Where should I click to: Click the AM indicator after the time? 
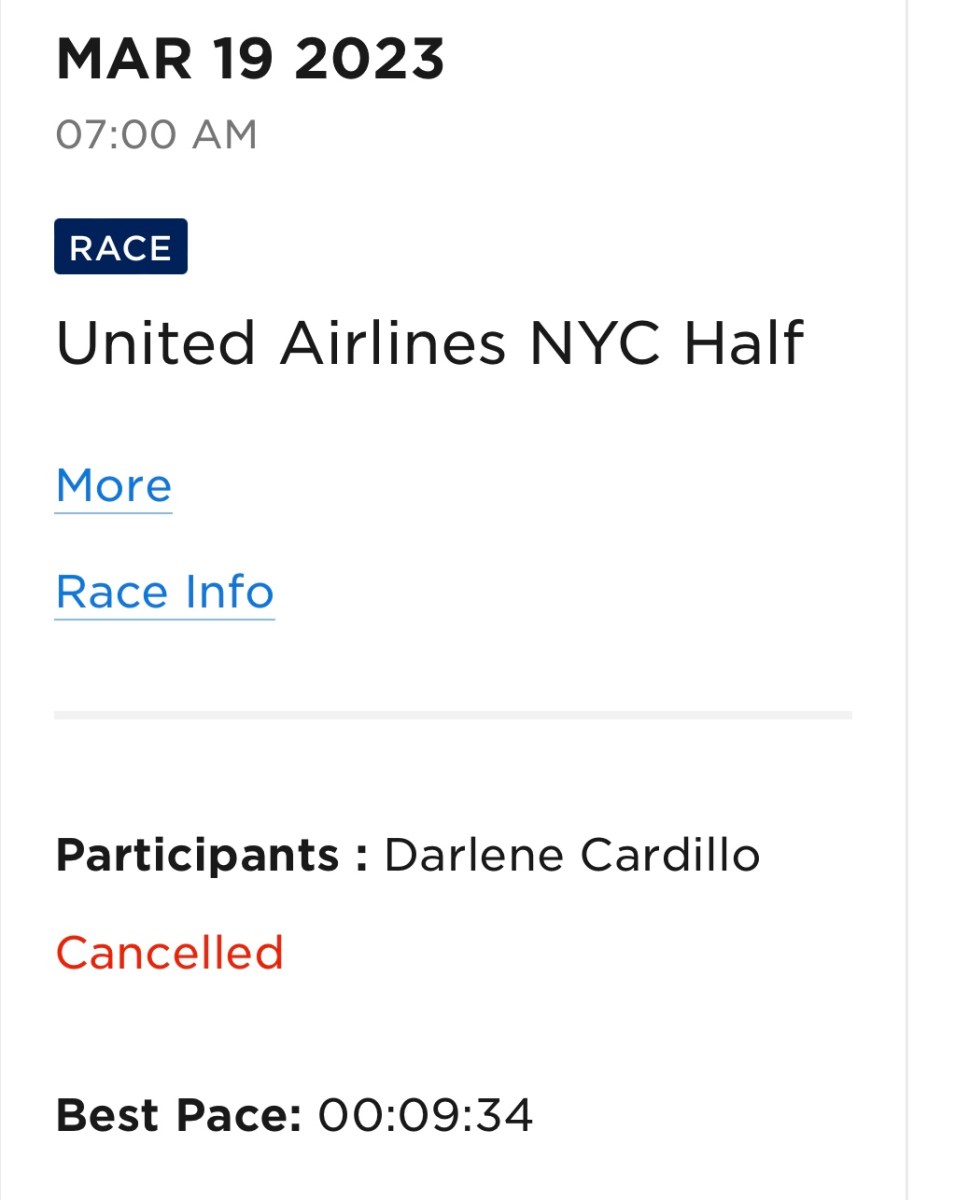coord(224,134)
